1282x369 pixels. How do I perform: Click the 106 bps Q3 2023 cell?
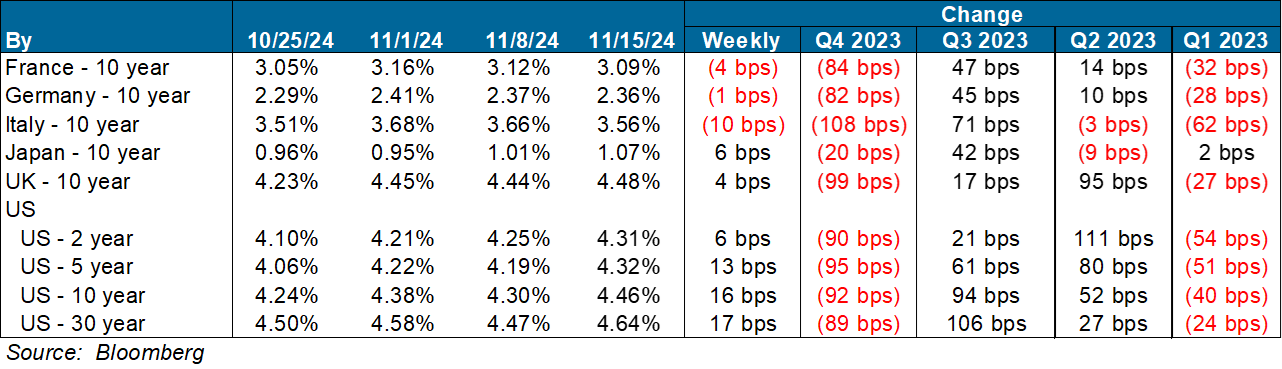click(x=986, y=324)
